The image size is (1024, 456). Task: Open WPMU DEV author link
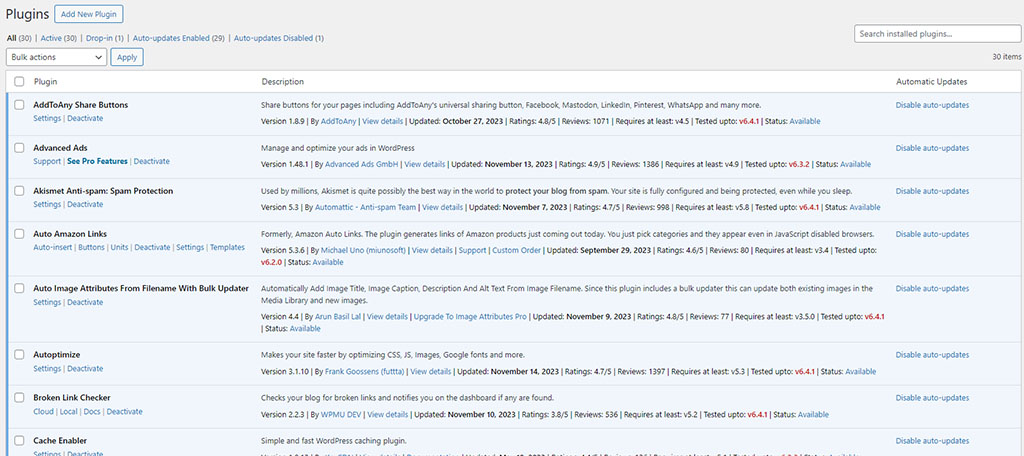tap(341, 414)
